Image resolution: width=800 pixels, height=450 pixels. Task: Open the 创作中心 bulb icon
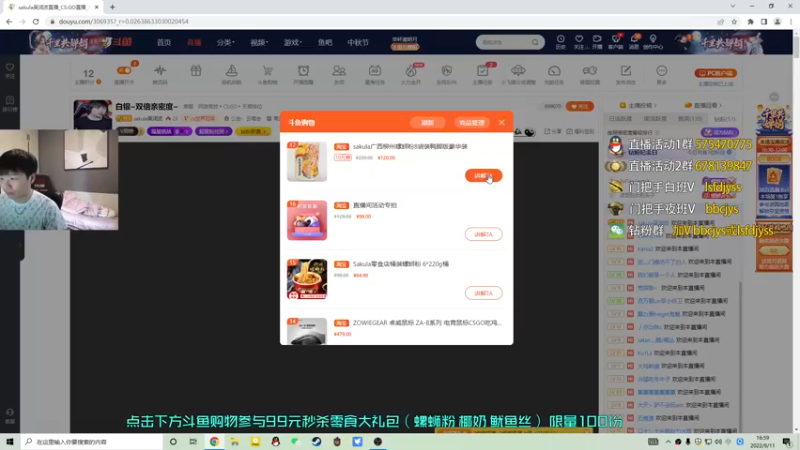[x=653, y=42]
